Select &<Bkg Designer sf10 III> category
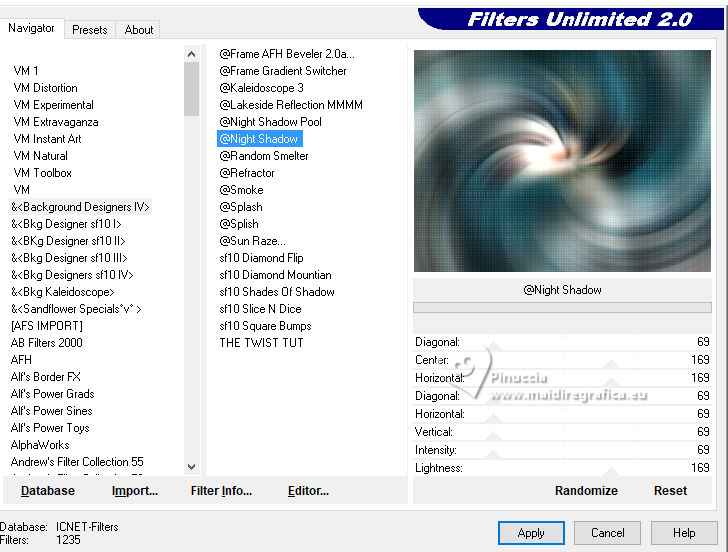The image size is (728, 552). tap(69, 258)
